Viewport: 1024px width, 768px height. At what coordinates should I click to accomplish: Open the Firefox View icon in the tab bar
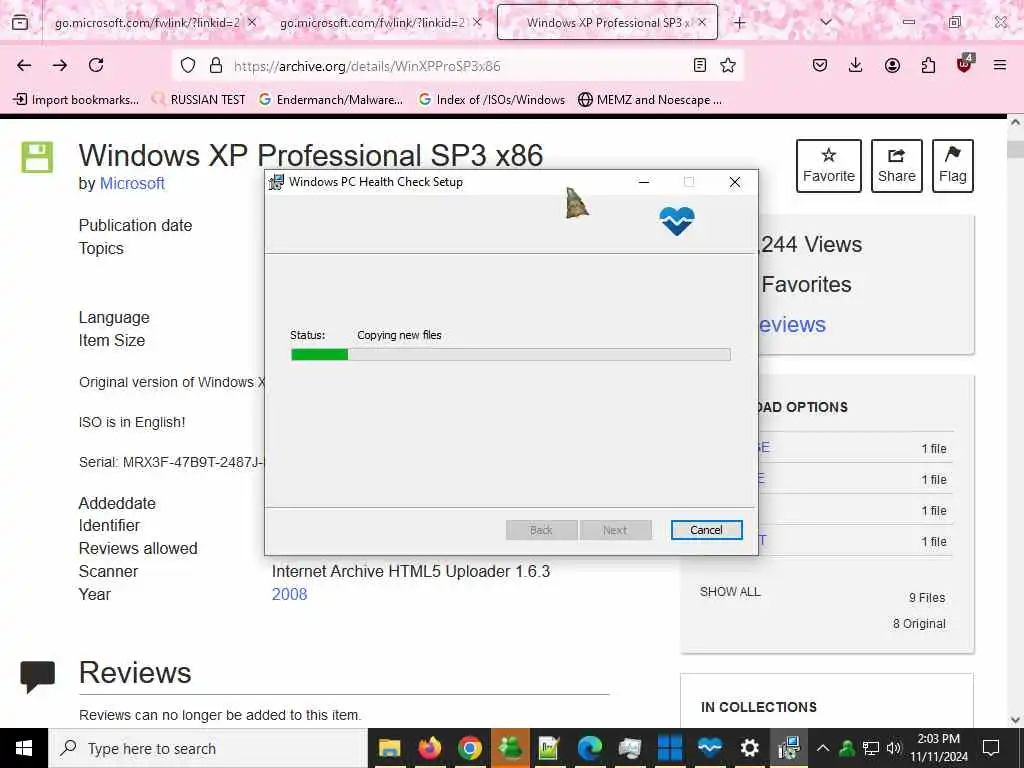20,23
